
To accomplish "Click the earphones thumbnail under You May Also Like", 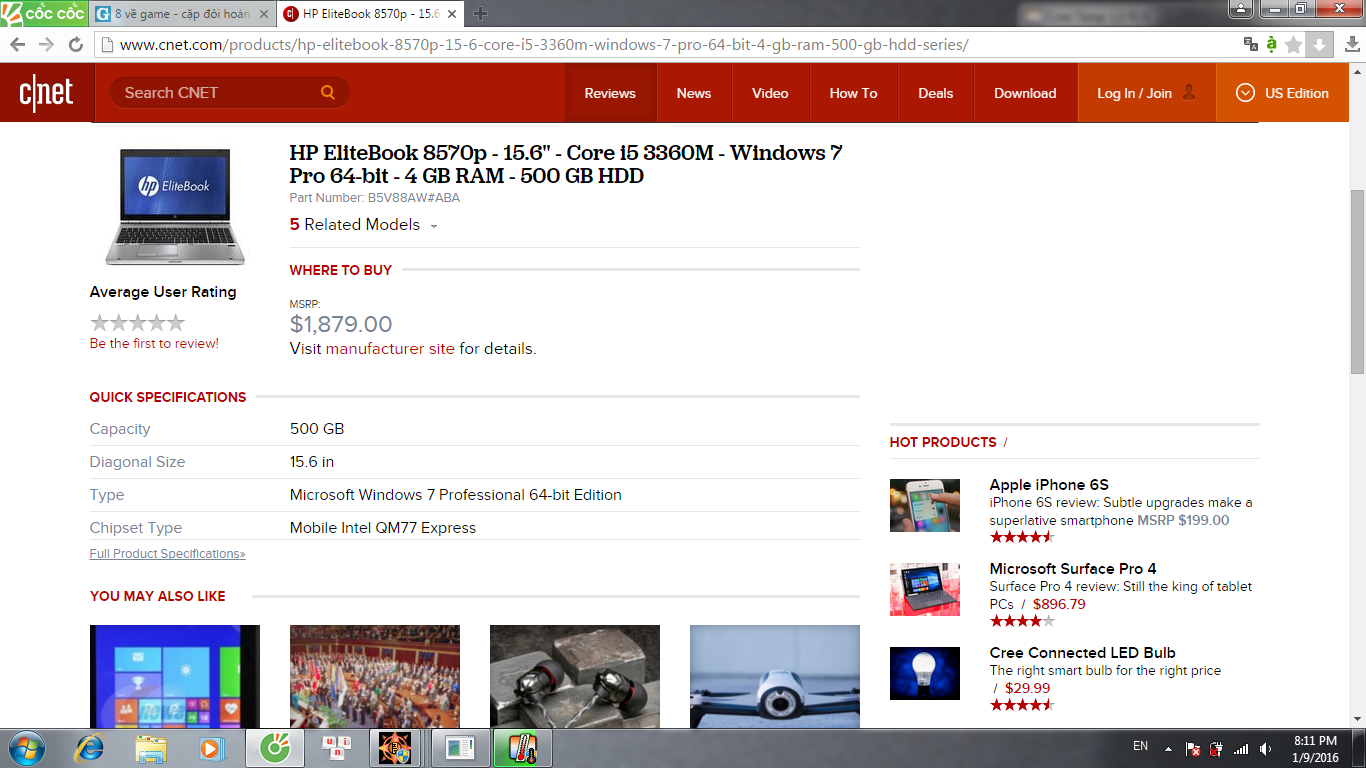I will pos(575,677).
